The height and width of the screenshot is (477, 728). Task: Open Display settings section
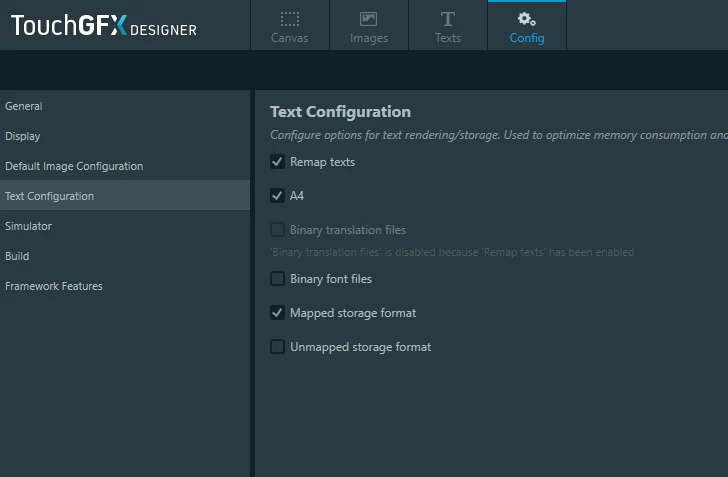(125, 136)
